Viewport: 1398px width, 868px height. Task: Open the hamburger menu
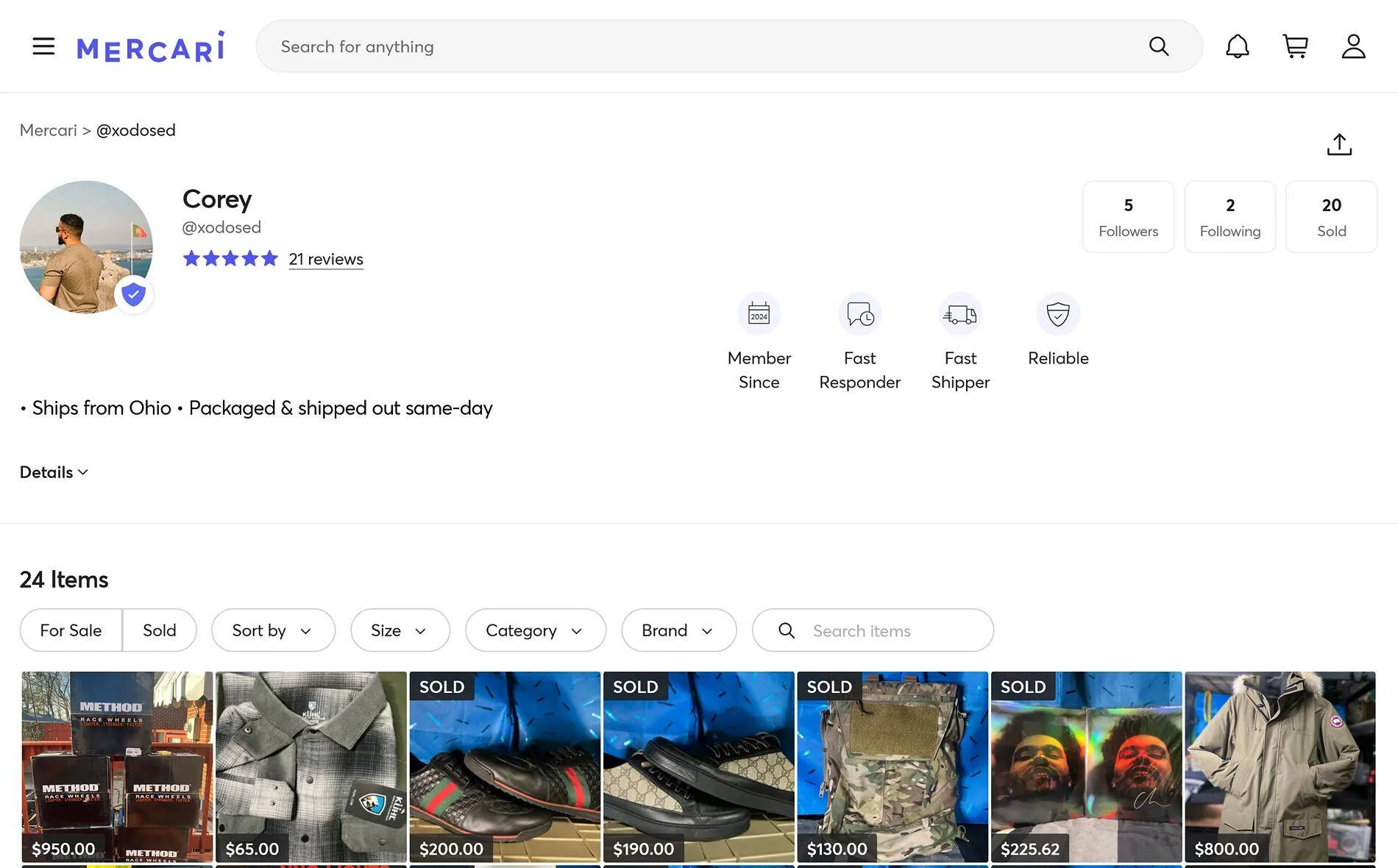(x=43, y=46)
